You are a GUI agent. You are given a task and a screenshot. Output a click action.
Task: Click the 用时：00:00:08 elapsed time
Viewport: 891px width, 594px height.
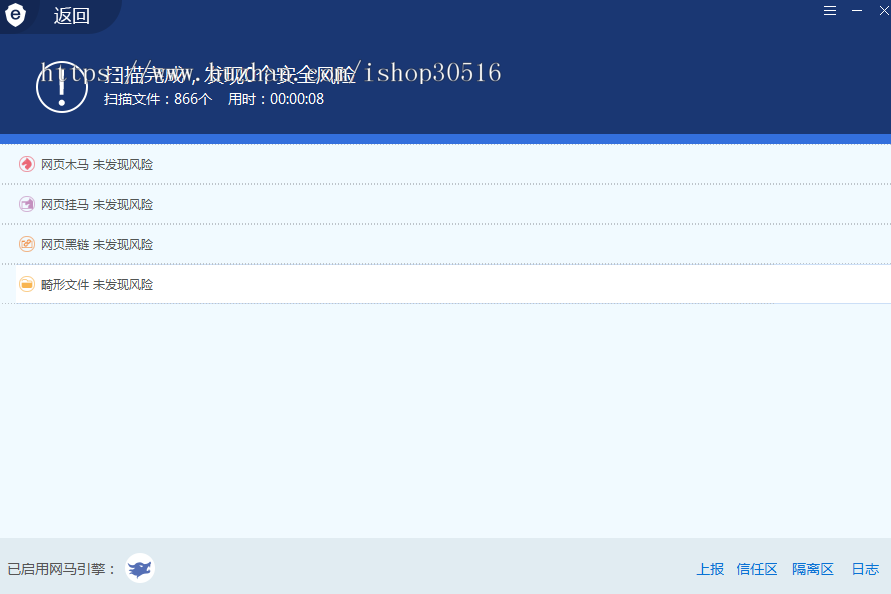pyautogui.click(x=276, y=99)
